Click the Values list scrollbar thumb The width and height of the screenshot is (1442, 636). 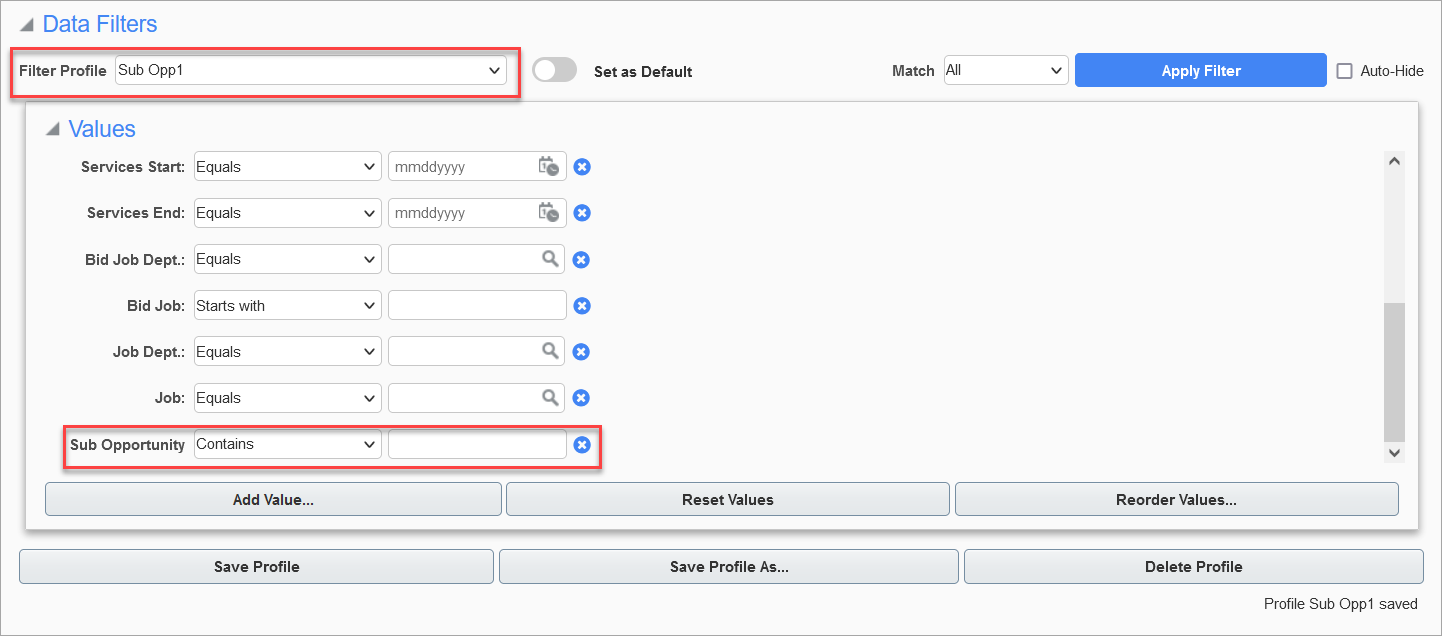(1395, 372)
